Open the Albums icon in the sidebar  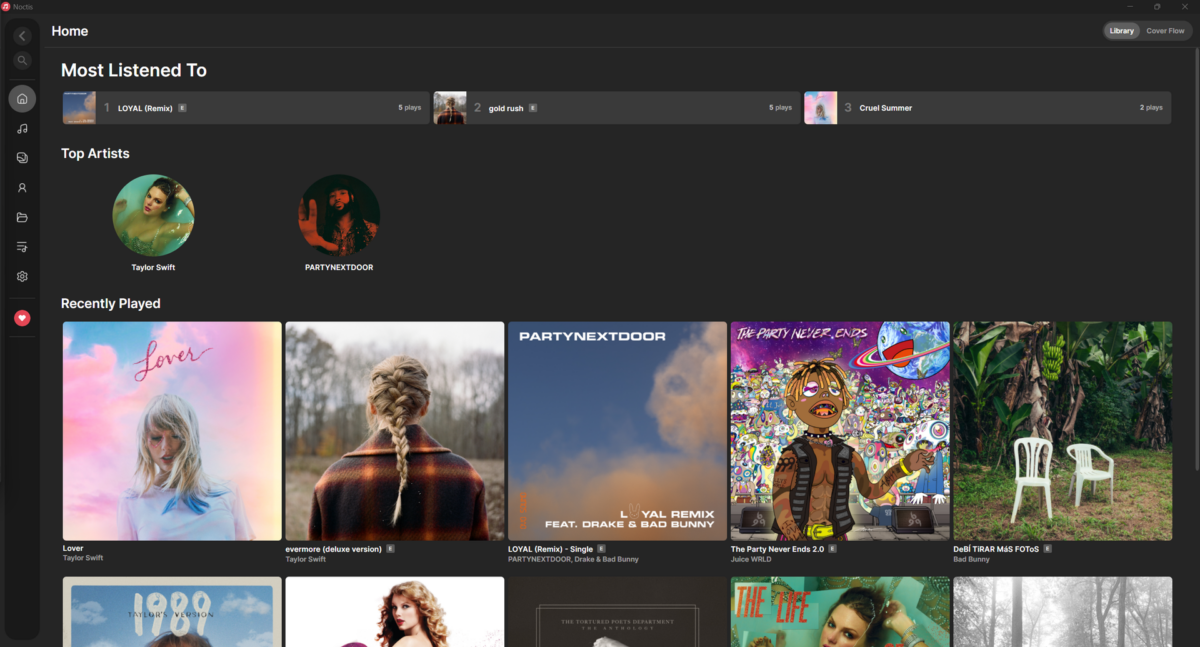(22, 158)
